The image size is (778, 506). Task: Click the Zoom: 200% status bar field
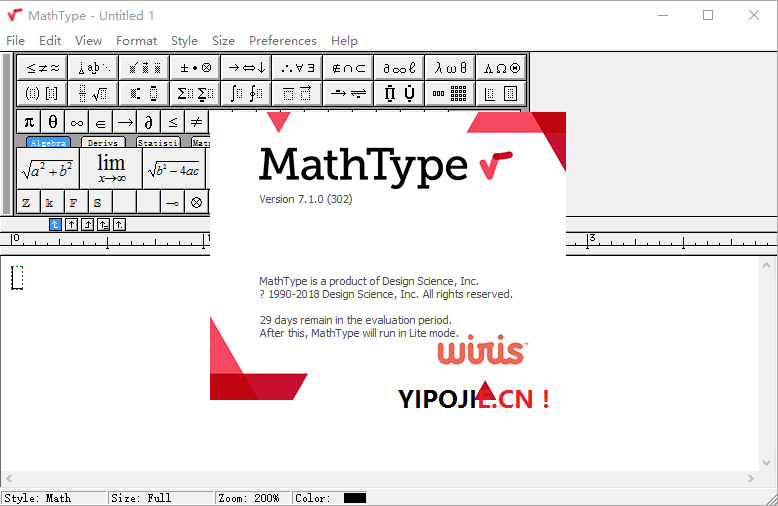(x=253, y=498)
